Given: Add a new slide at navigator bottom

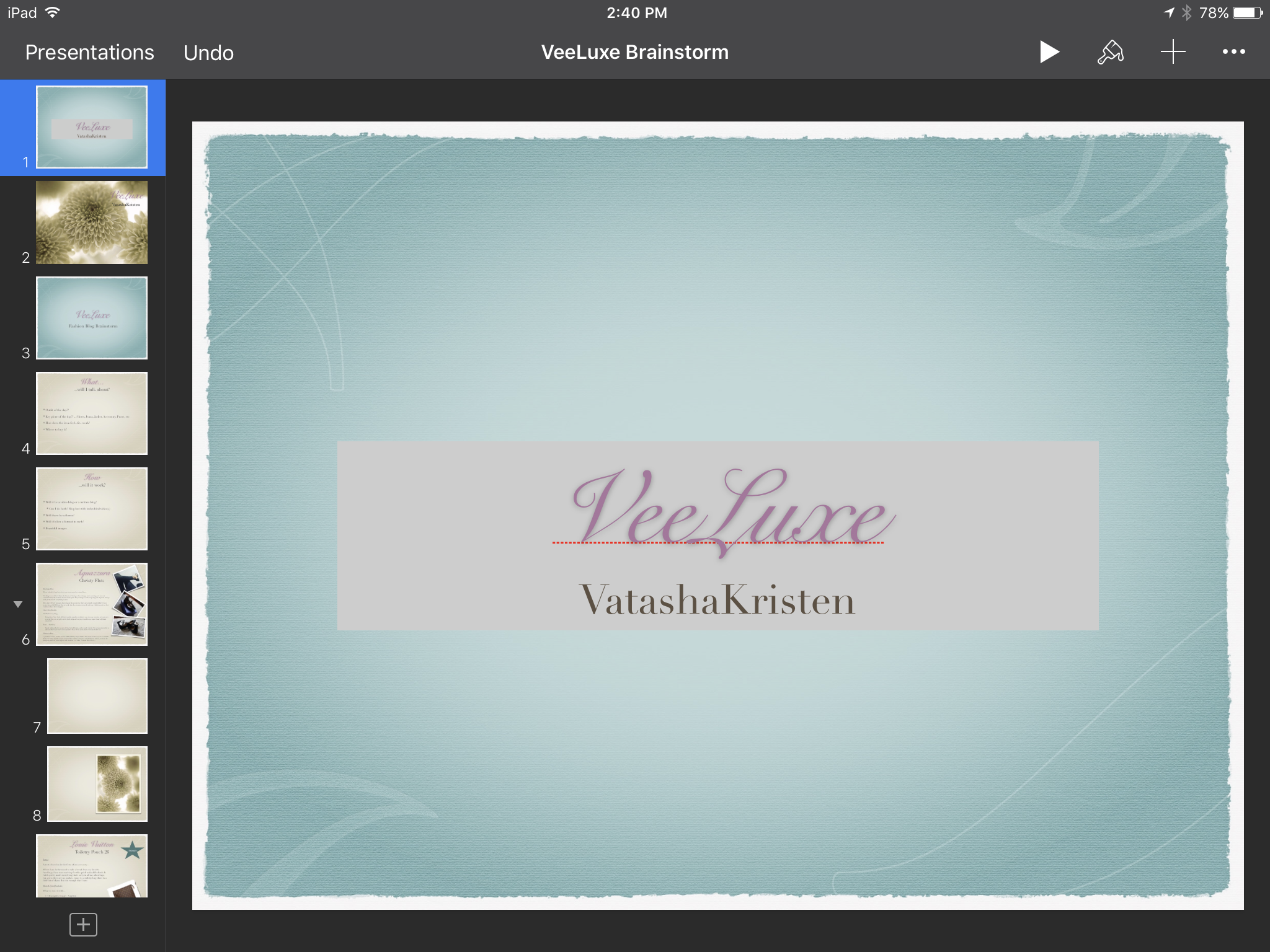Looking at the screenshot, I should (83, 925).
